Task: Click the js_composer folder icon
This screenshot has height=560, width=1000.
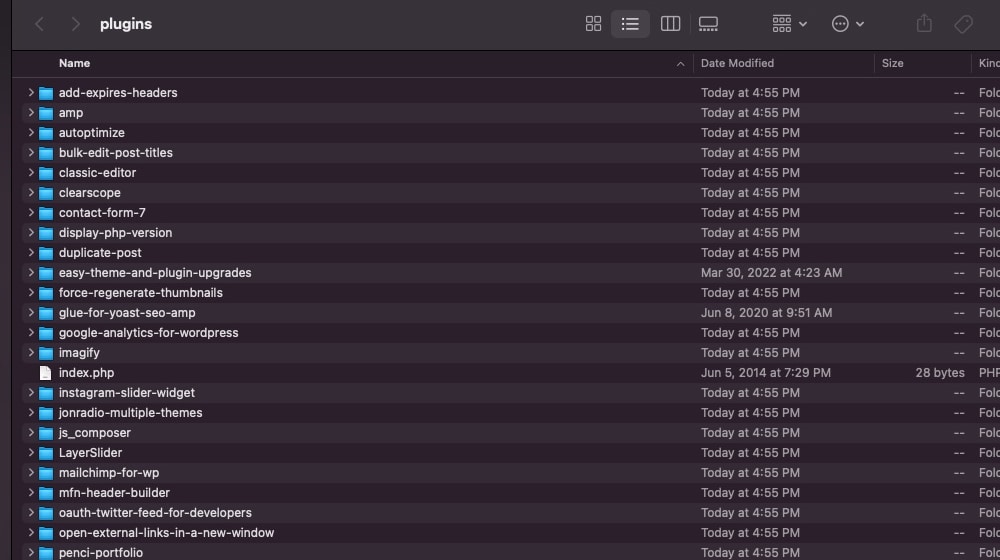Action: coord(46,433)
